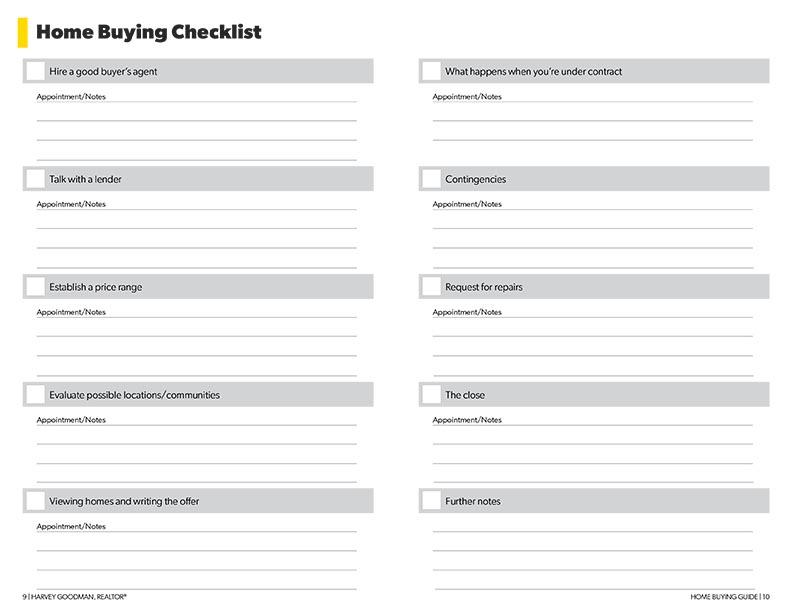Check the 'Request for repairs' box

(x=432, y=287)
